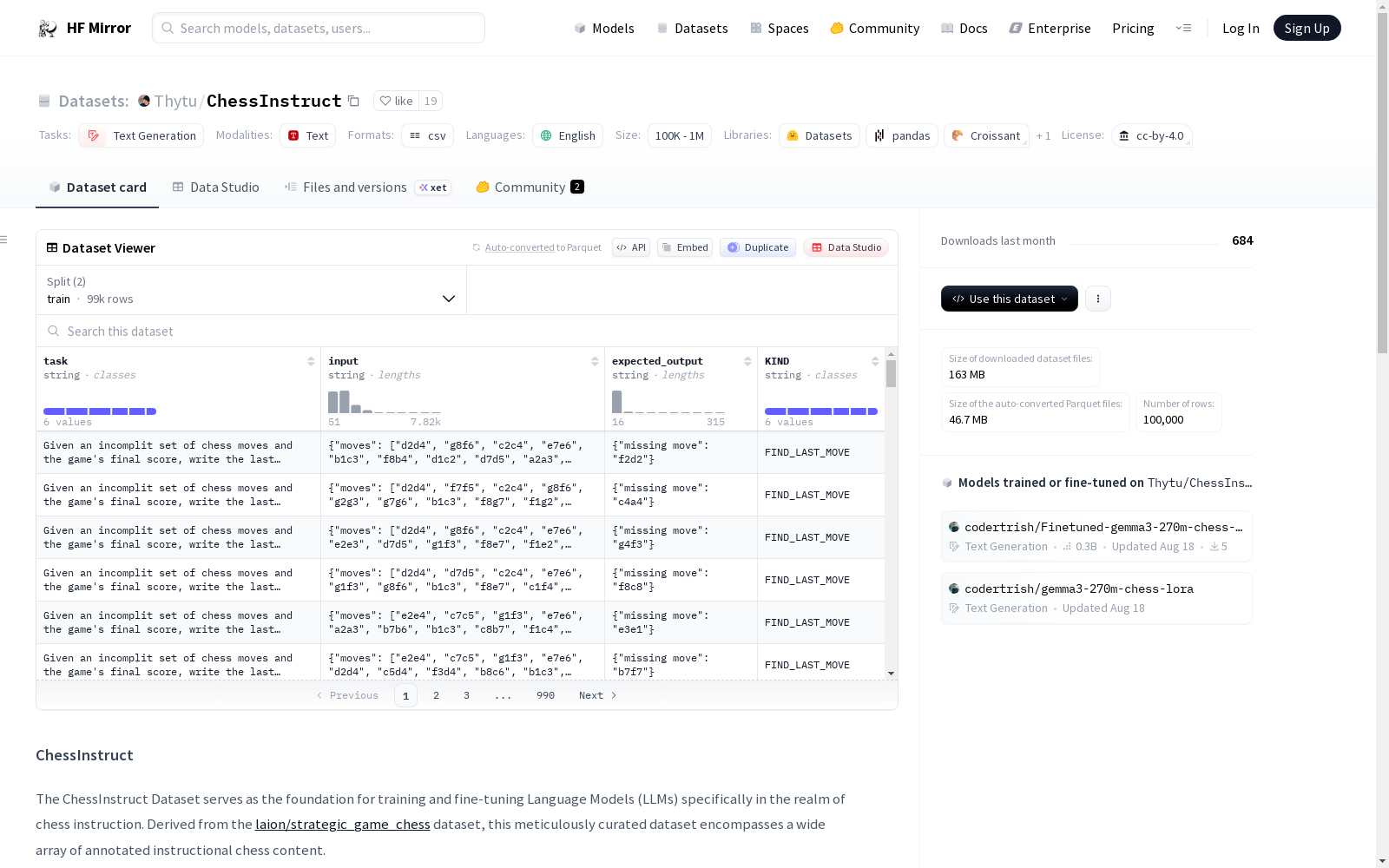The image size is (1389, 868).
Task: Click the 100K - 1M size tag
Action: pyautogui.click(x=679, y=135)
